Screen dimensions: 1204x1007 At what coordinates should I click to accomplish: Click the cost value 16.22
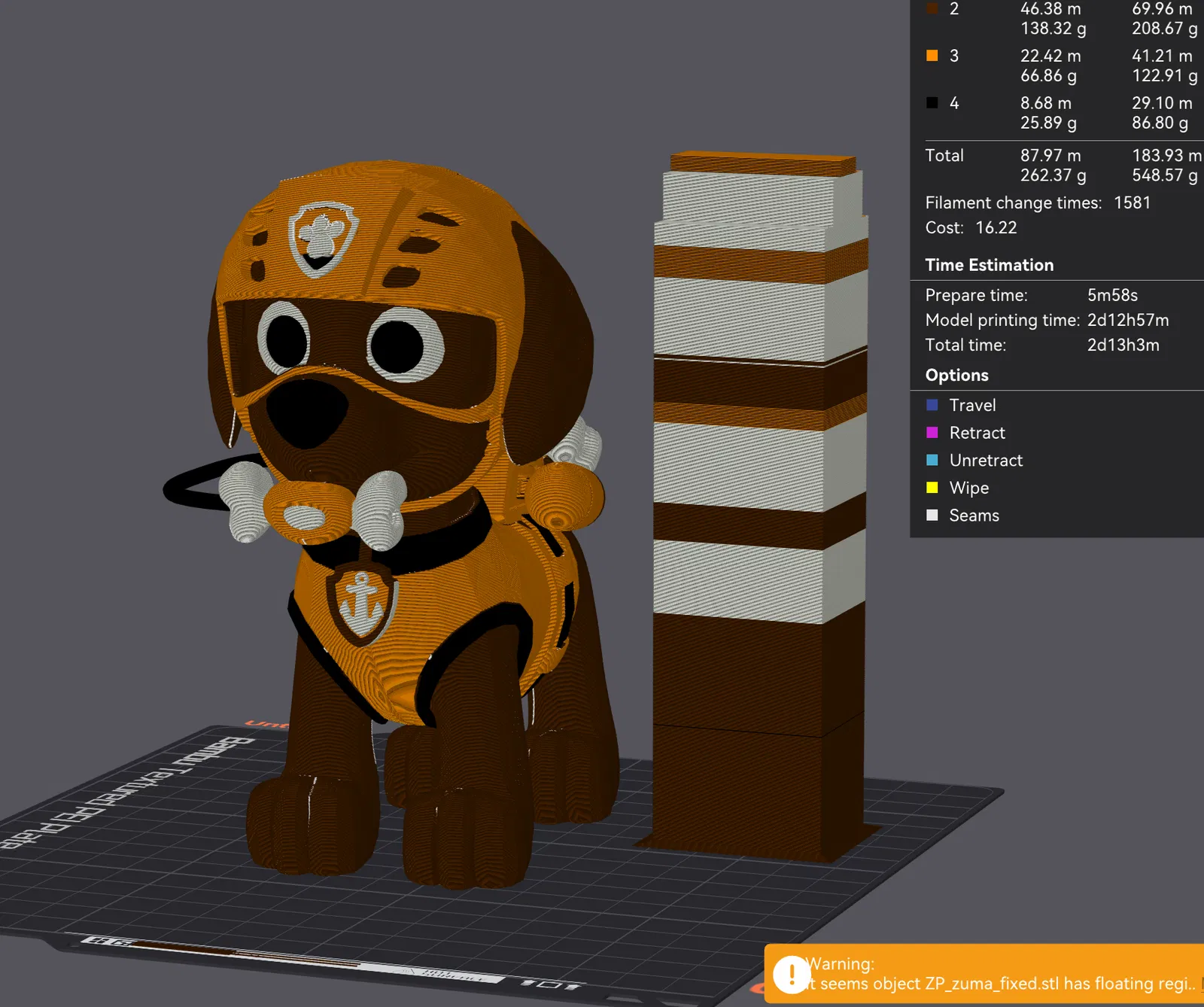pyautogui.click(x=996, y=227)
